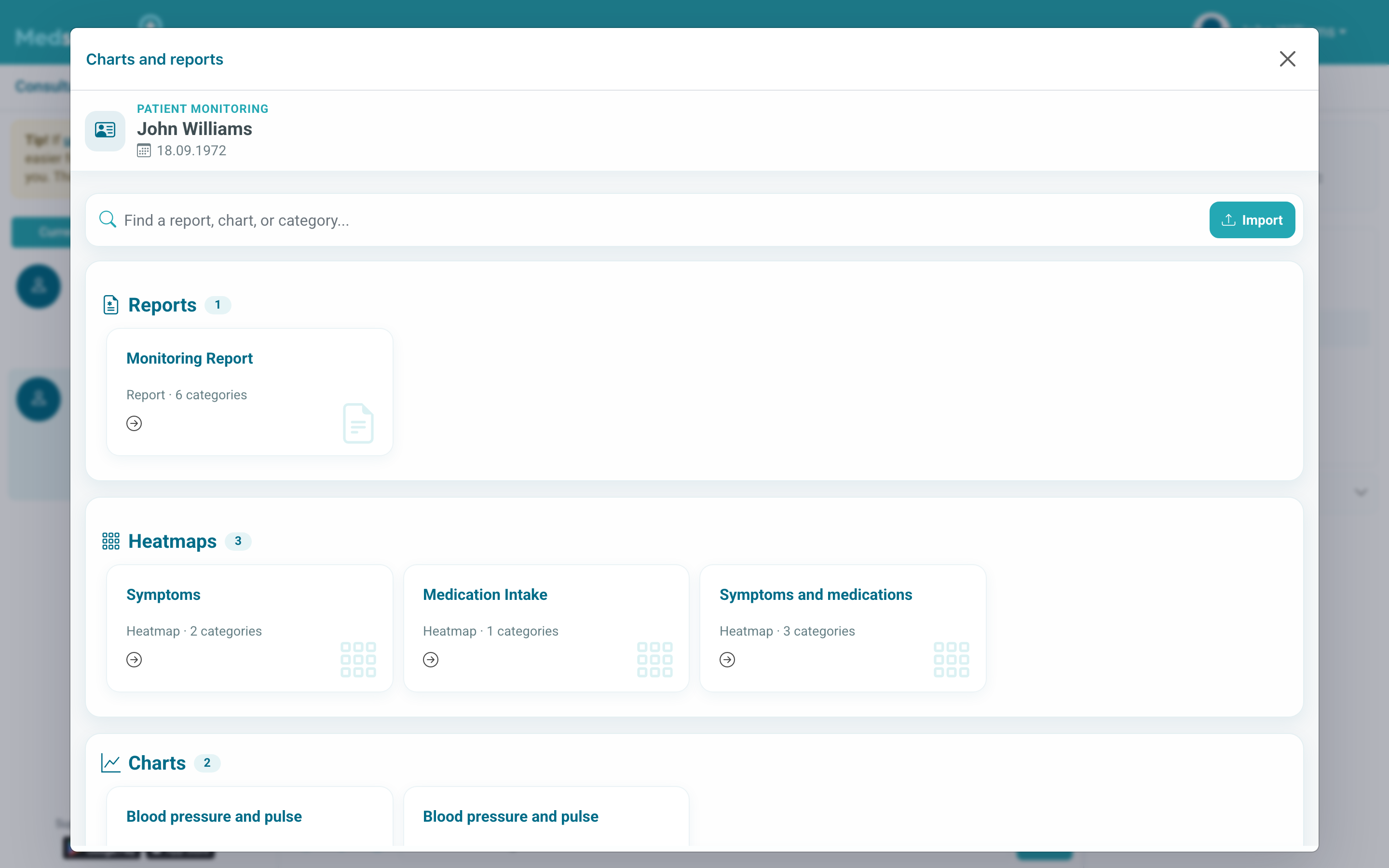Click 'Heatmap · 1 categories' text
The width and height of the screenshot is (1389, 868).
491,631
